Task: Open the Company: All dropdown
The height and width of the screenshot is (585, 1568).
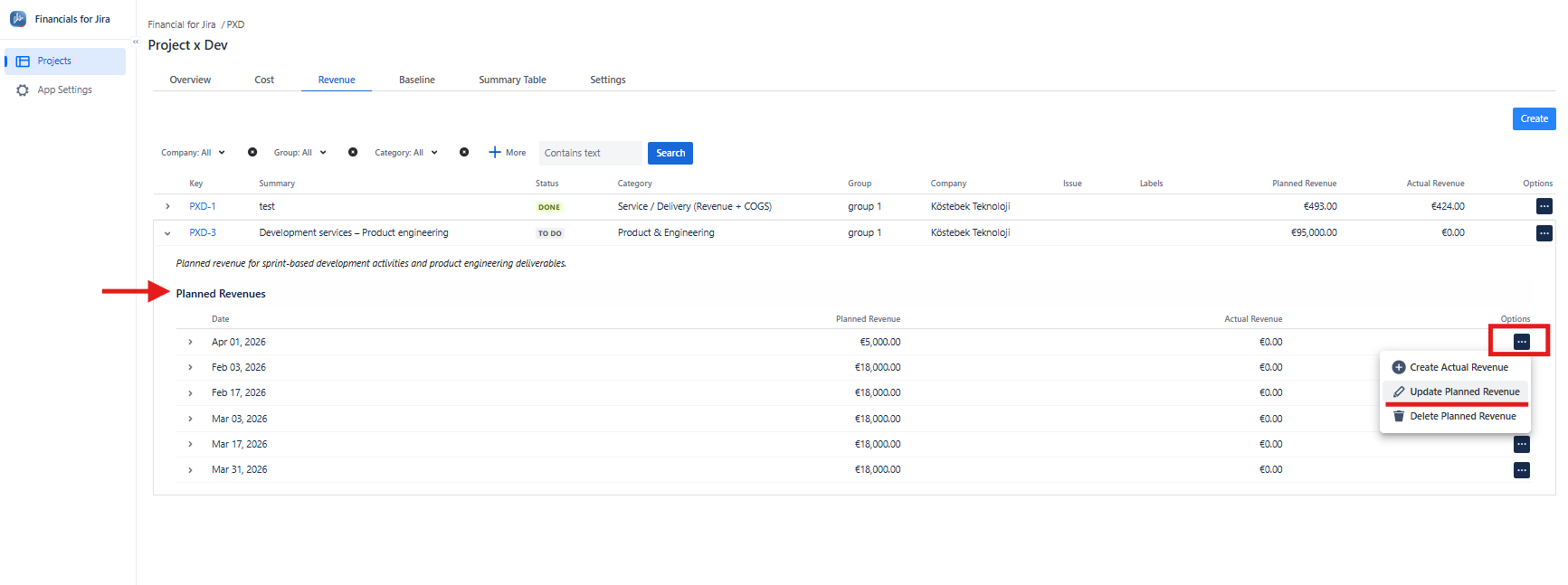Action: click(x=193, y=153)
